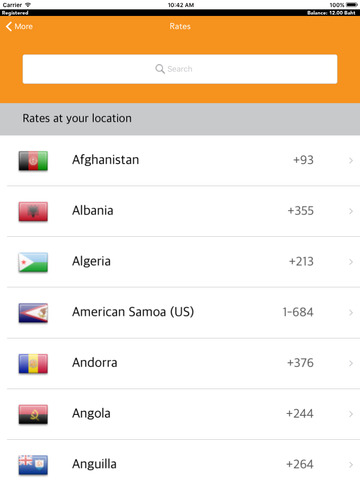Tap the Angola flag icon
Image resolution: width=360 pixels, height=480 pixels.
click(33, 414)
